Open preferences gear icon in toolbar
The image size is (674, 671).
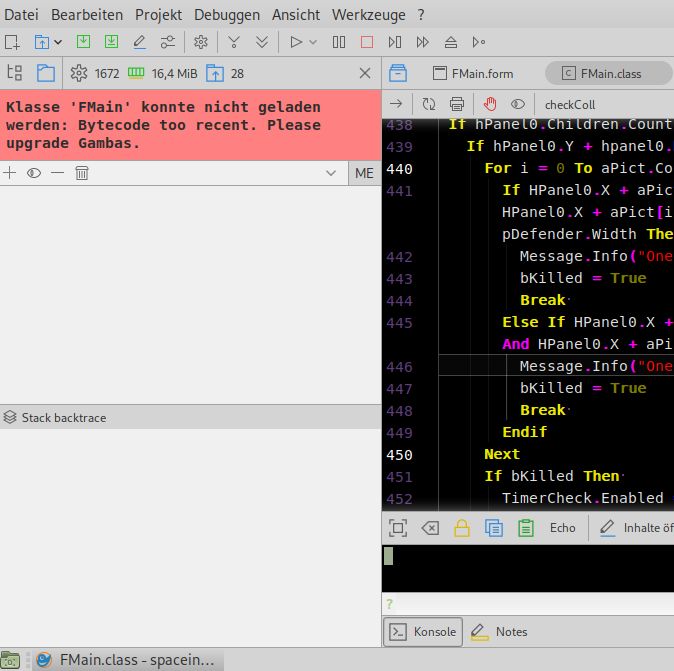[x=201, y=42]
